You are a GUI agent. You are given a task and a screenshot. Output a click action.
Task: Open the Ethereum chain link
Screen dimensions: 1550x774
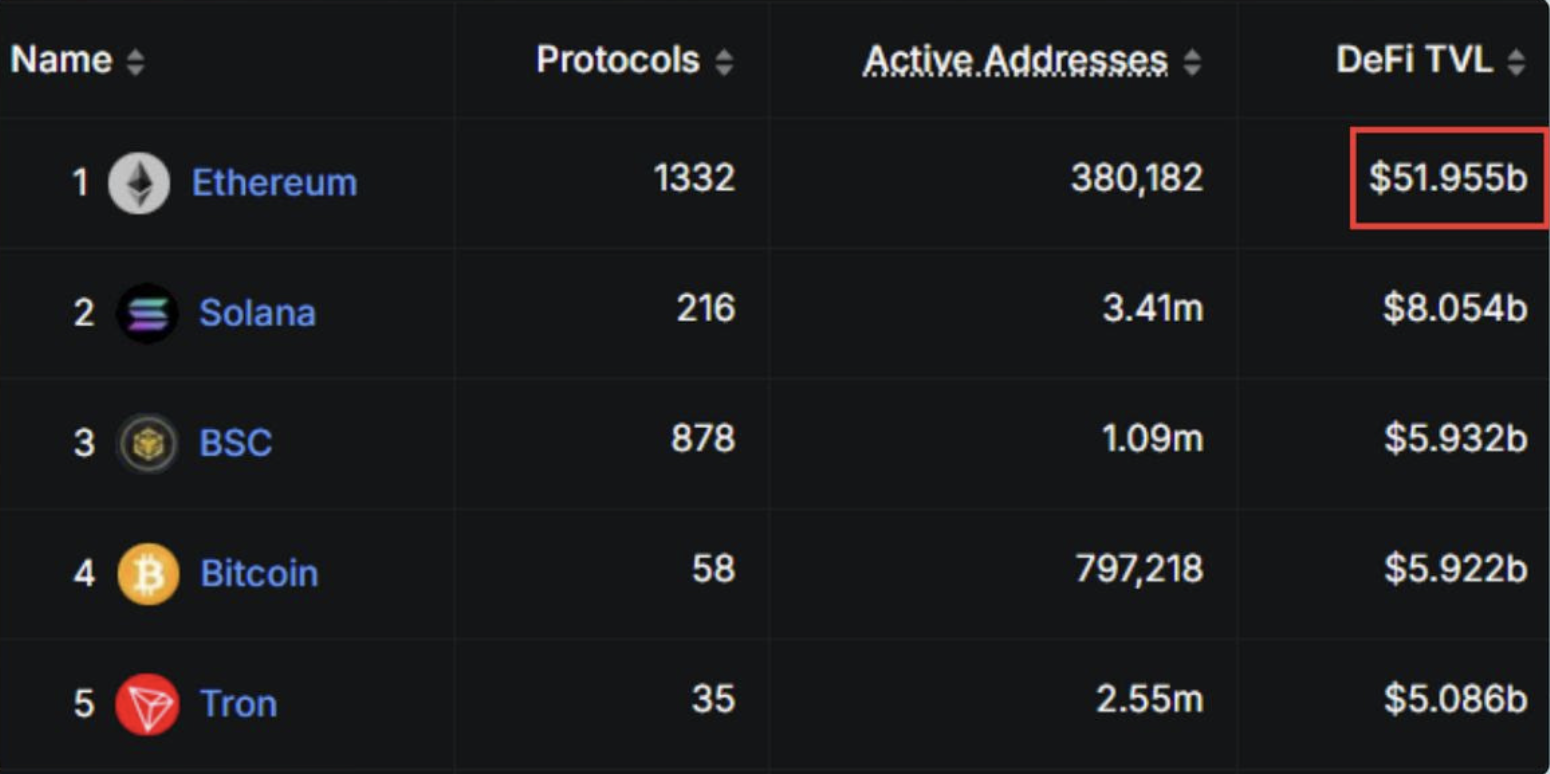(x=274, y=183)
